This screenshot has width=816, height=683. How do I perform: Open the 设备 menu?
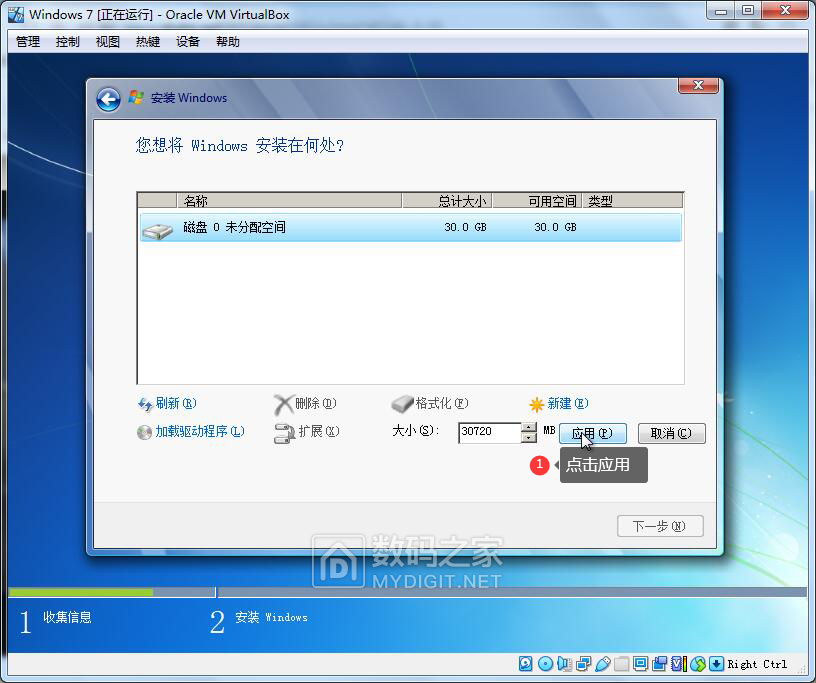click(188, 42)
